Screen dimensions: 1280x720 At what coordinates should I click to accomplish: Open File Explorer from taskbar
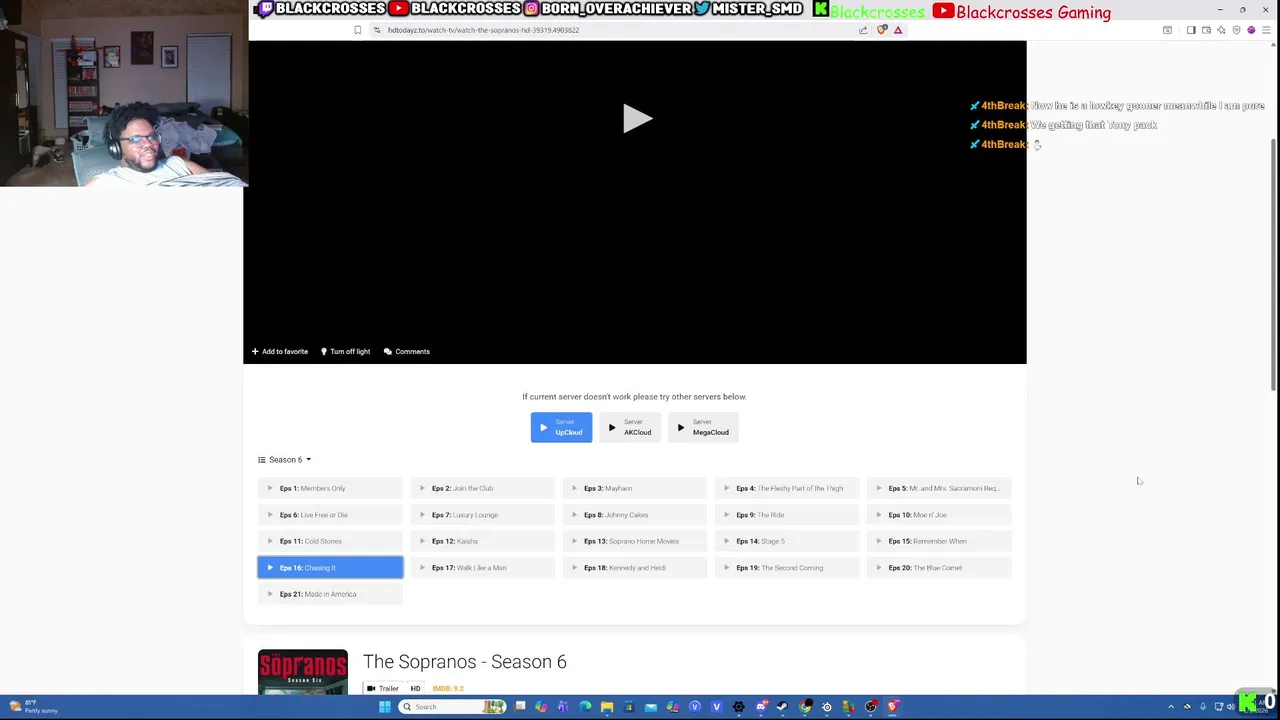tap(607, 707)
